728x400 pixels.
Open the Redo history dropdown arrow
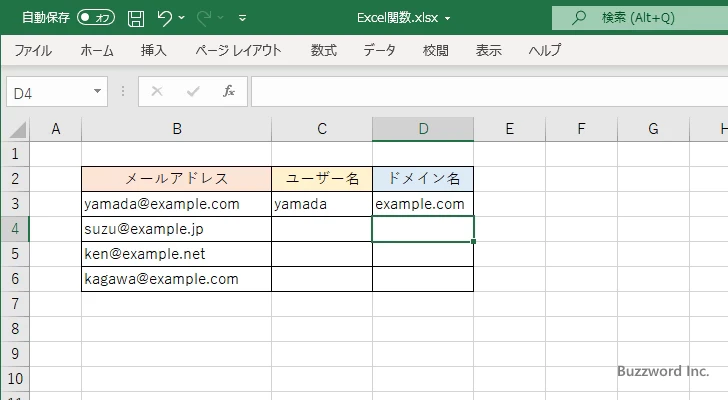221,18
